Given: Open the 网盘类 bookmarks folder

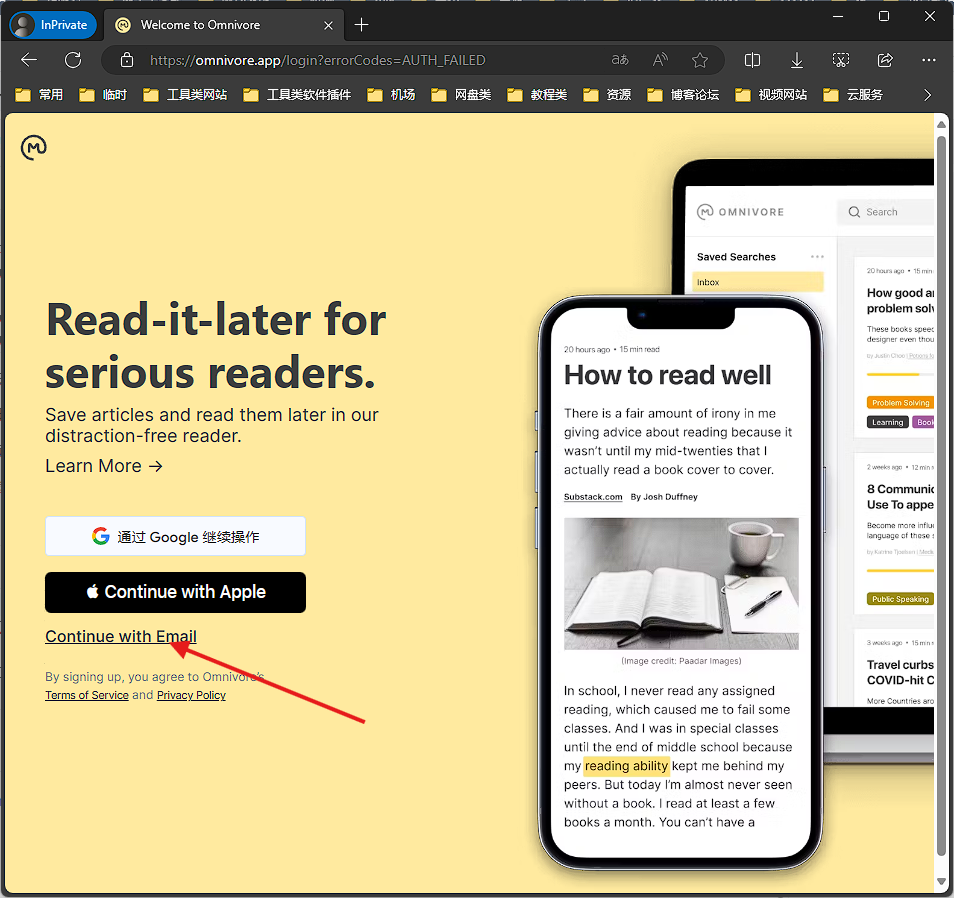Looking at the screenshot, I should [461, 95].
